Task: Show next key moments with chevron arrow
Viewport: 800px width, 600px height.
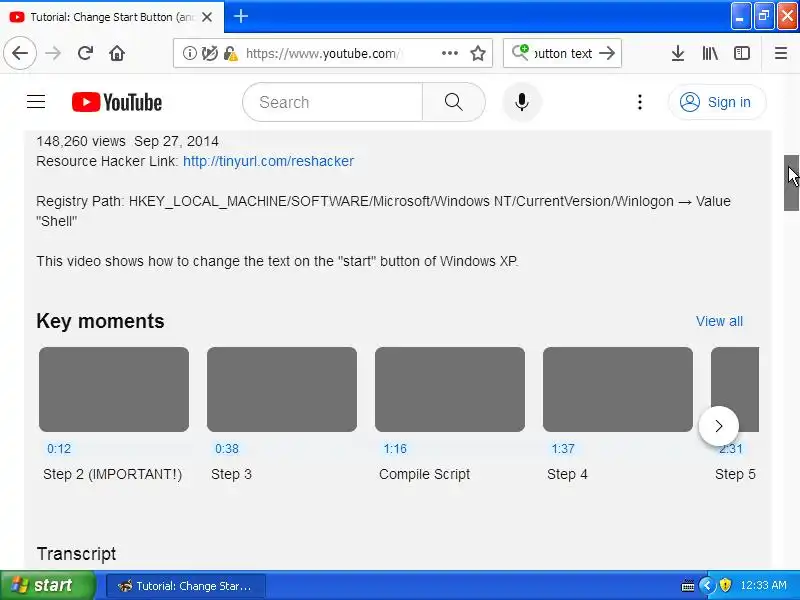Action: pyautogui.click(x=718, y=426)
